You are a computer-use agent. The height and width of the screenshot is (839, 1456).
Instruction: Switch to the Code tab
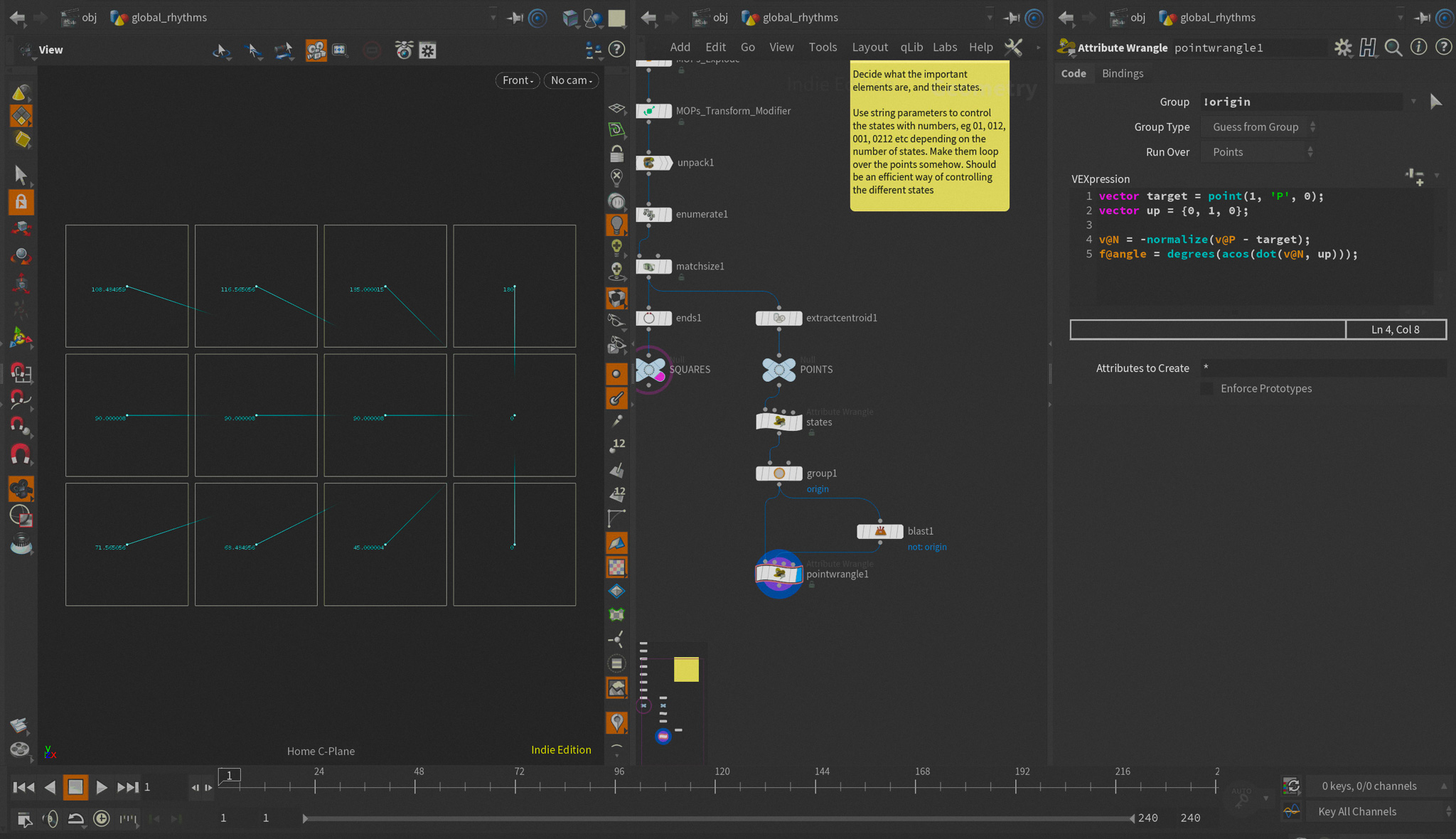click(x=1074, y=73)
